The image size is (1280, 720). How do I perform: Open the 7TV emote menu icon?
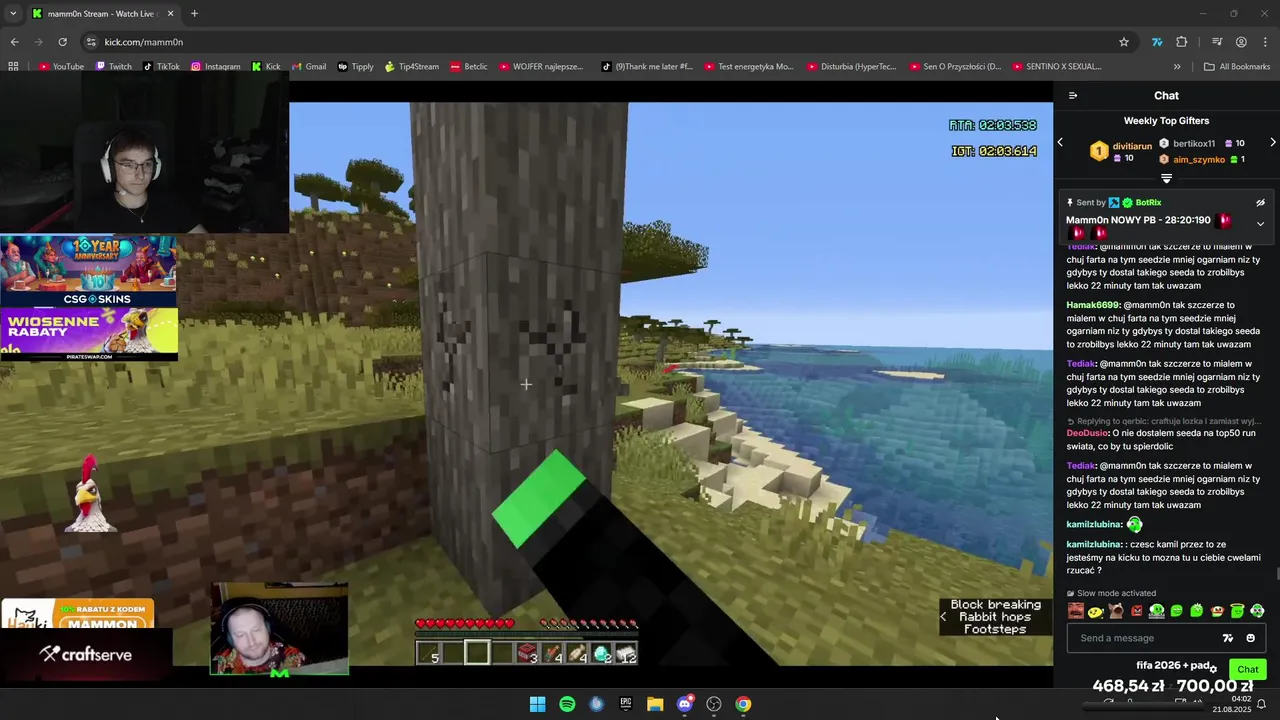1228,638
